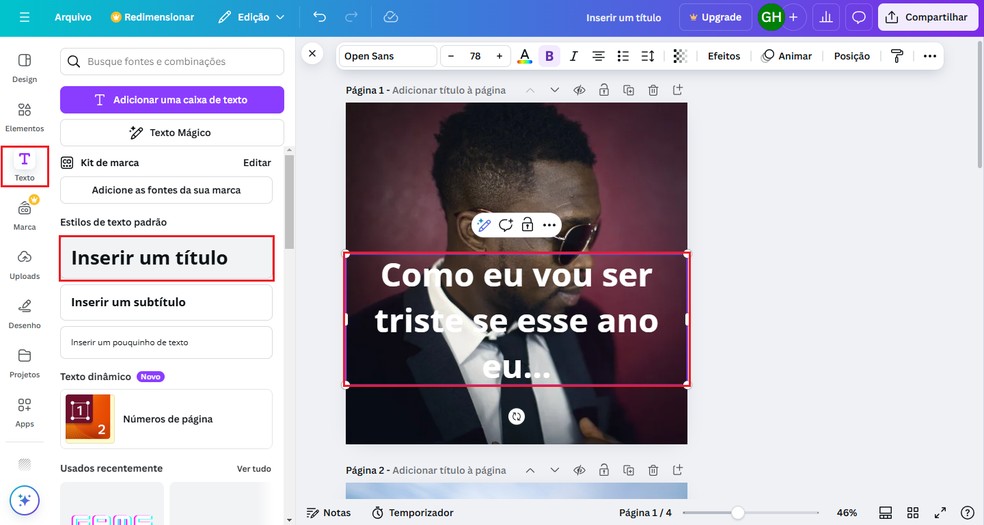Open the text color picker
The height and width of the screenshot is (525, 984).
point(525,56)
